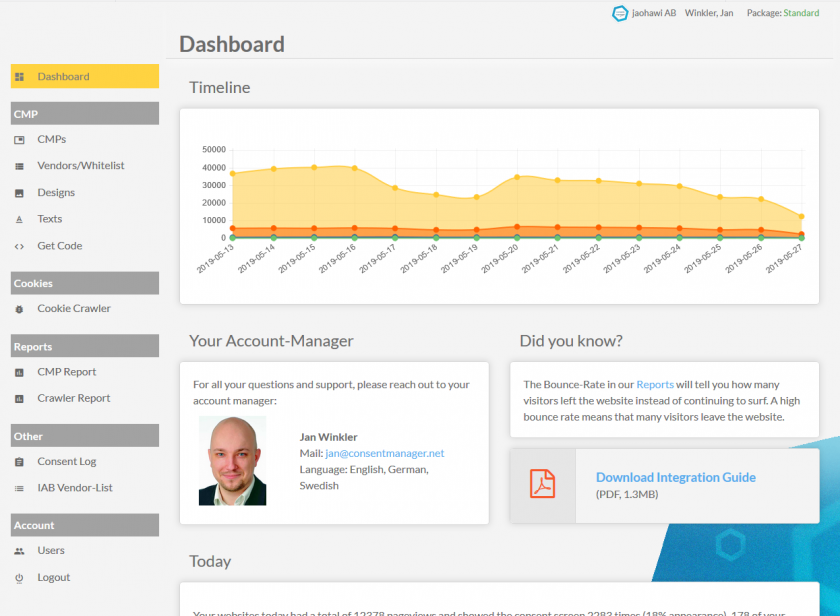The width and height of the screenshot is (840, 616).
Task: Click the yellow data point for 2019-05-13
Action: [x=232, y=174]
